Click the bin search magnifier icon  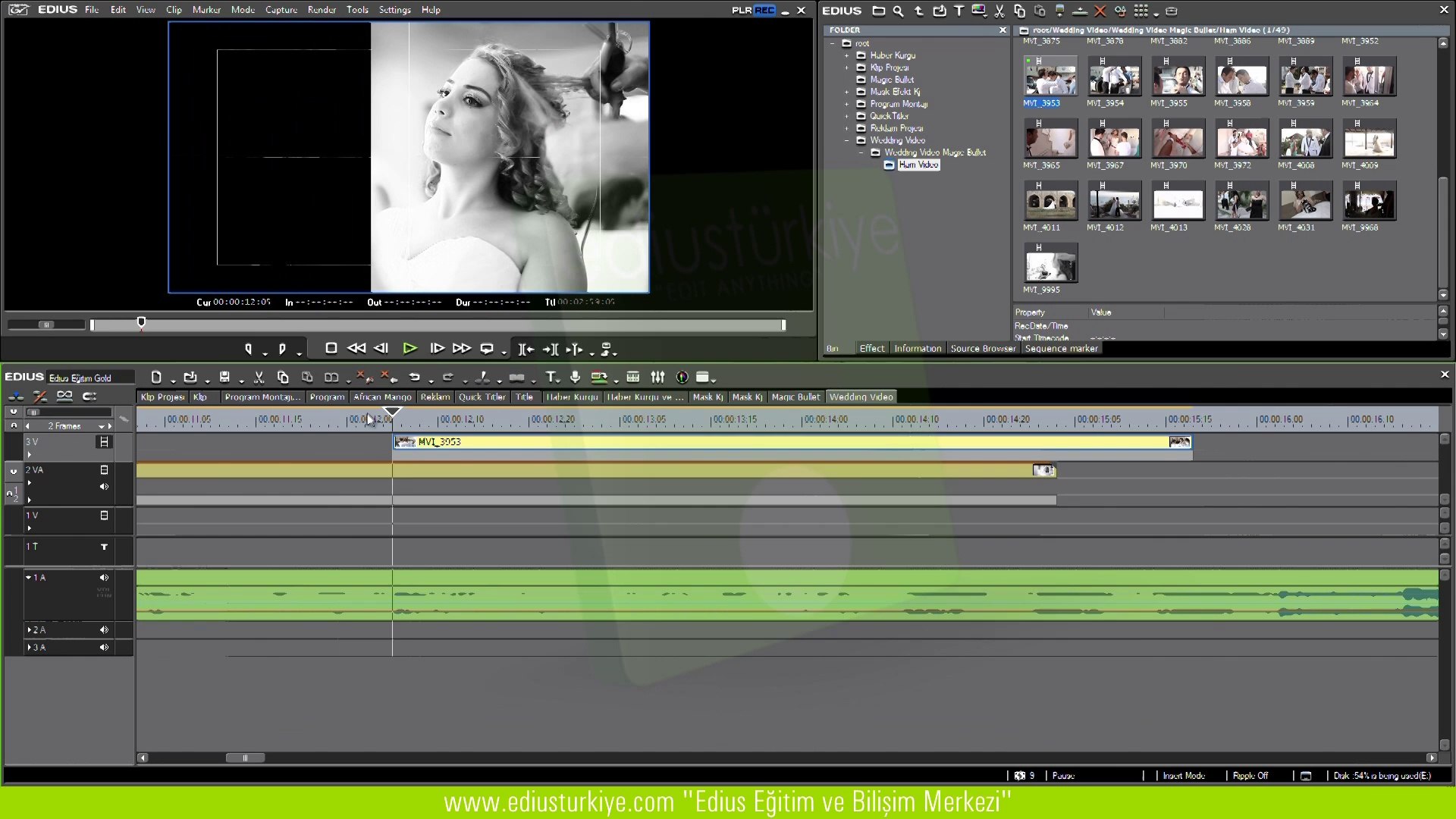click(898, 11)
